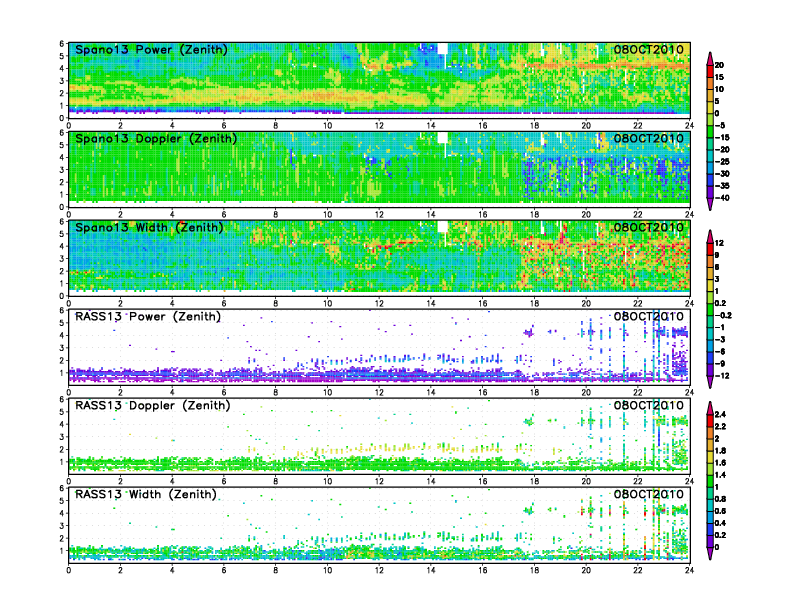Viewport: 792px width, 612px height.
Task: Click the 1.4 label on the bottom colorbar
Action: click(x=720, y=475)
